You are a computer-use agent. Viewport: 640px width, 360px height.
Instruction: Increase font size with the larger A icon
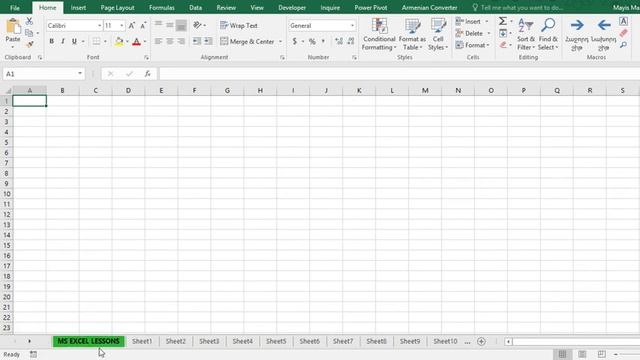pyautogui.click(x=131, y=25)
